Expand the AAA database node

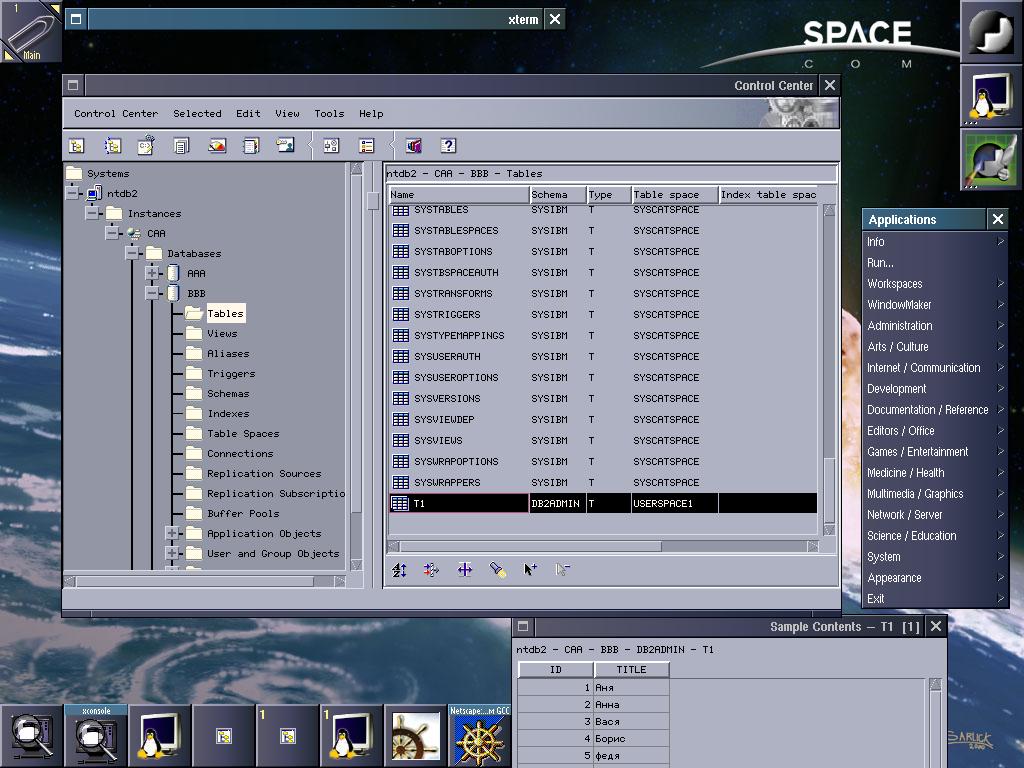click(x=152, y=273)
